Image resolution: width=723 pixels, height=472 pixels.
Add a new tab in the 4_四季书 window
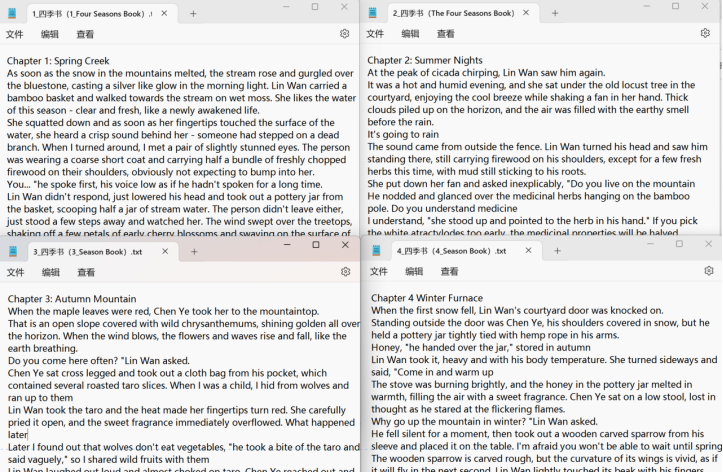[x=557, y=251]
